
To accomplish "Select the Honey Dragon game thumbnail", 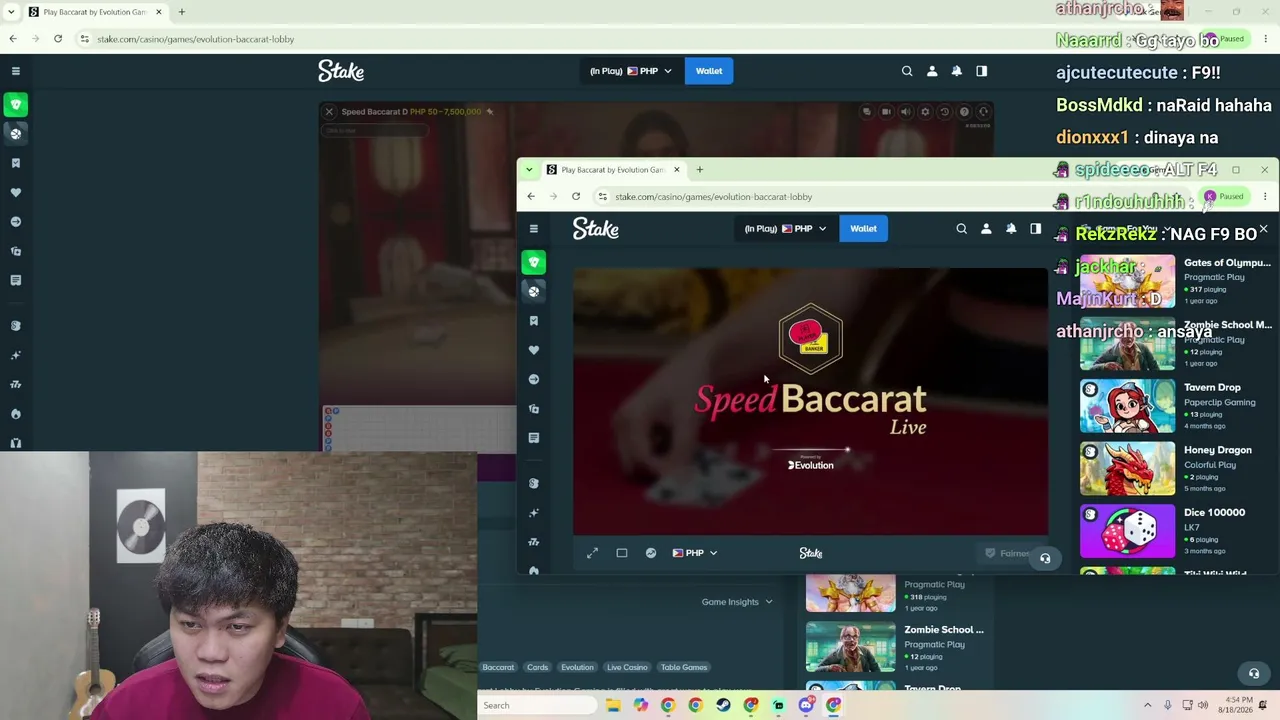I will (x=1127, y=468).
